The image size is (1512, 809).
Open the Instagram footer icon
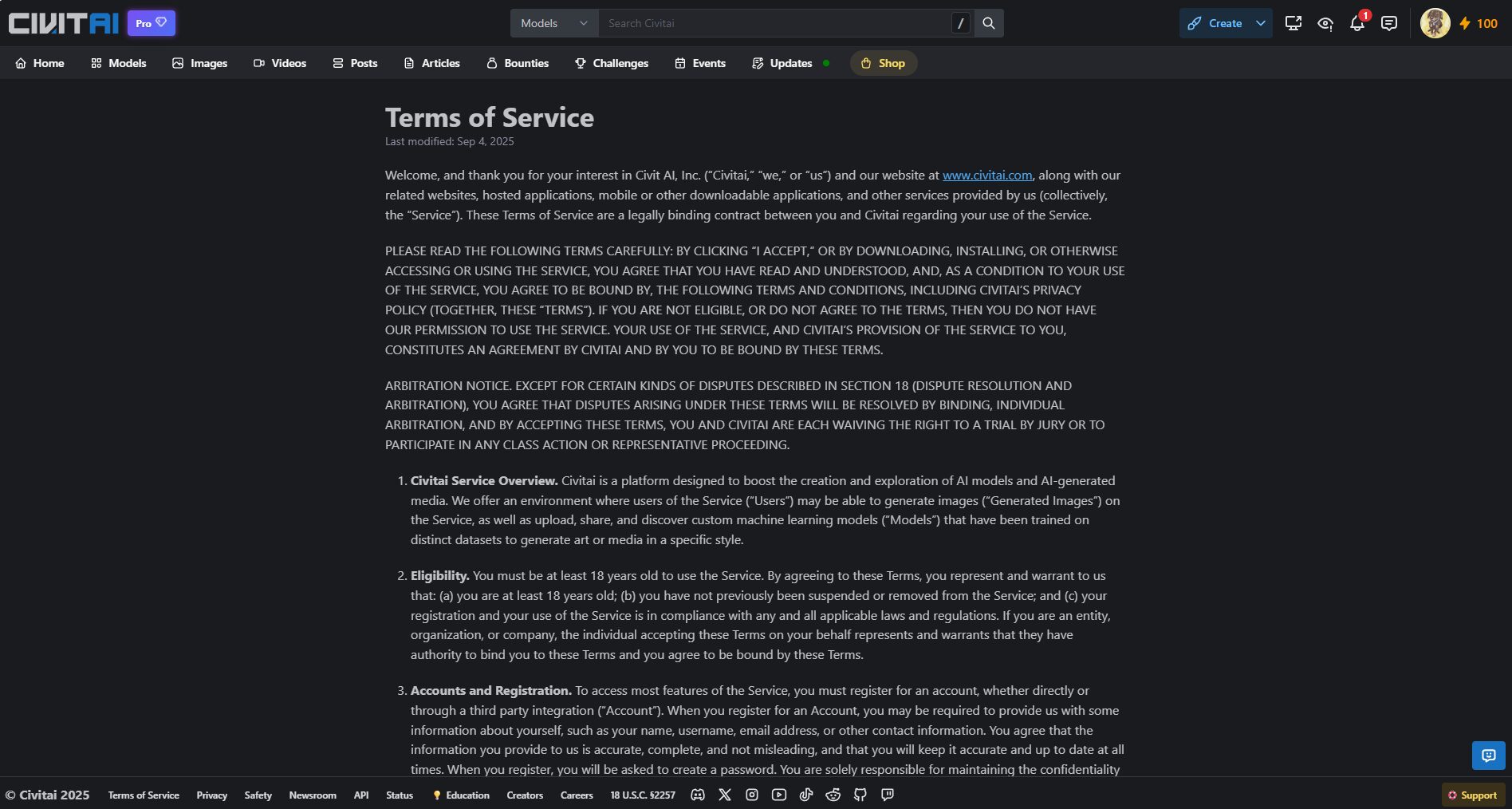(x=752, y=795)
